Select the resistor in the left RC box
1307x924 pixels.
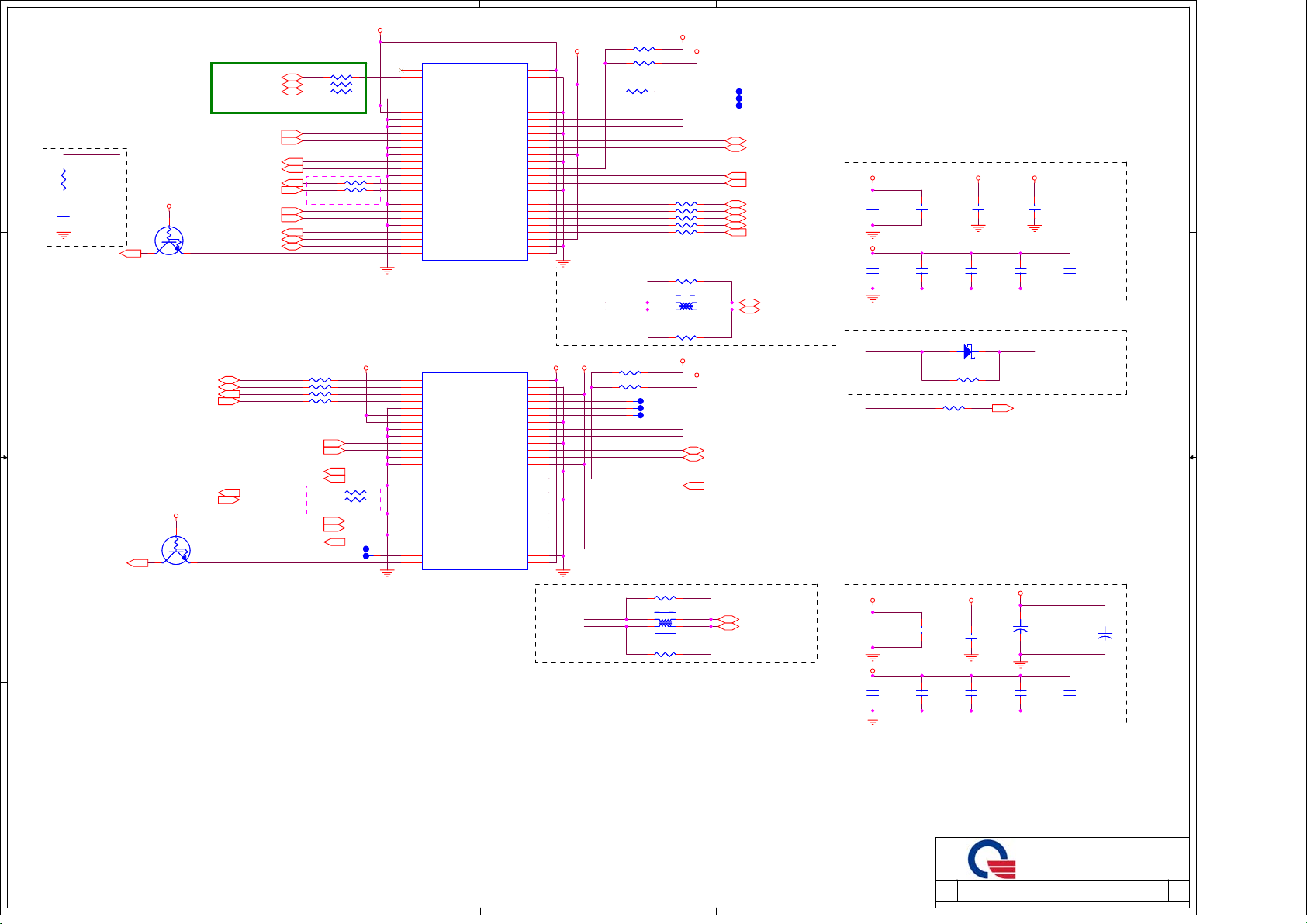click(x=64, y=180)
